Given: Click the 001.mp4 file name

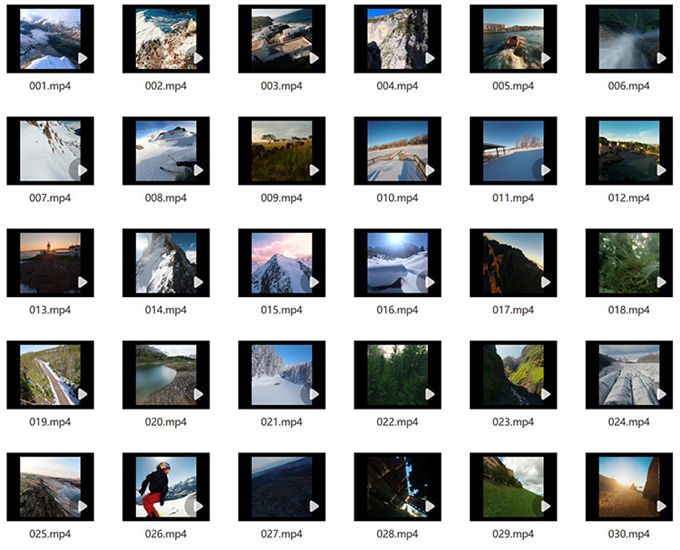Looking at the screenshot, I should (50, 86).
